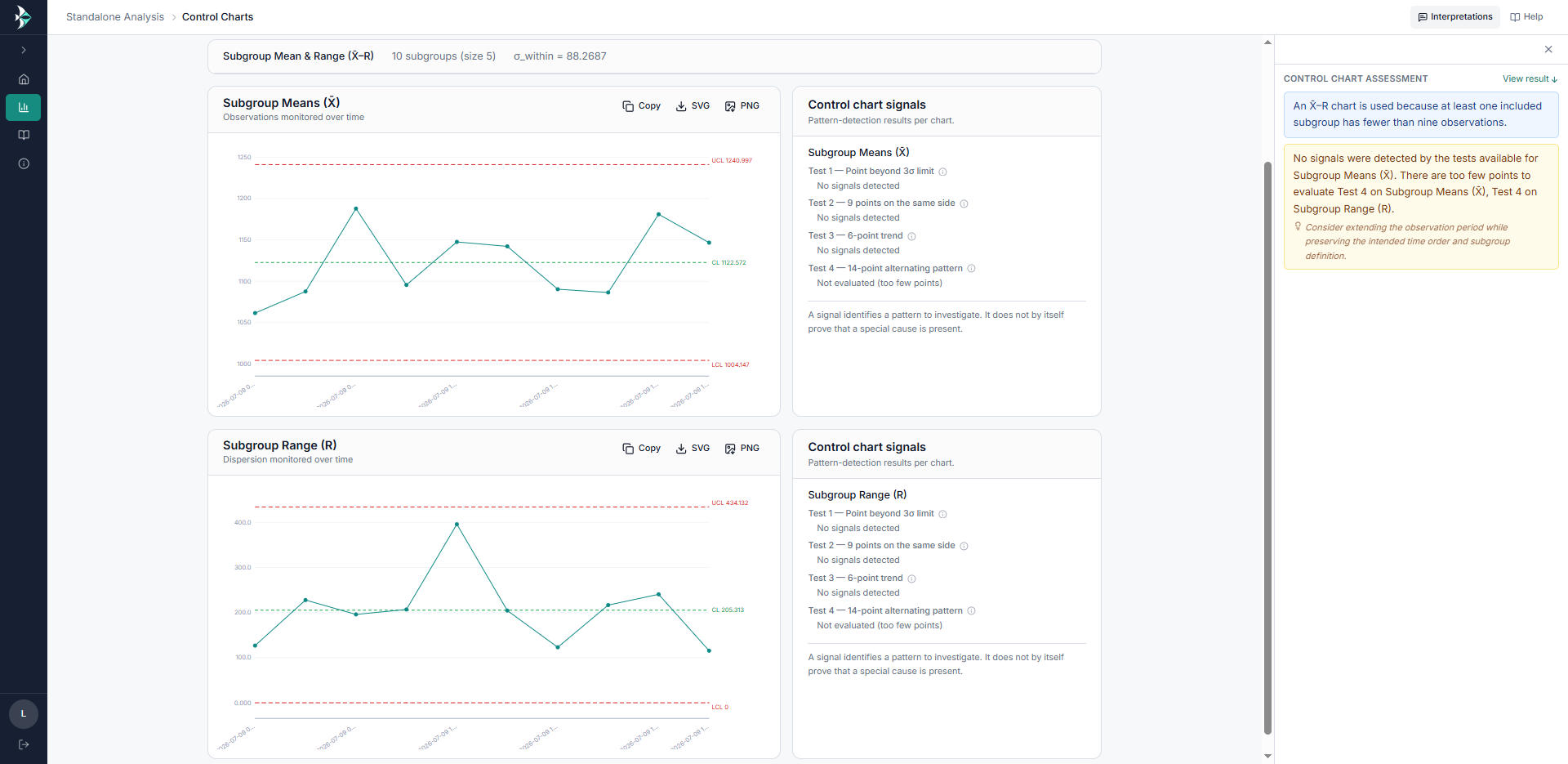1568x764 pixels.
Task: Open the Help link
Action: coord(1526,17)
